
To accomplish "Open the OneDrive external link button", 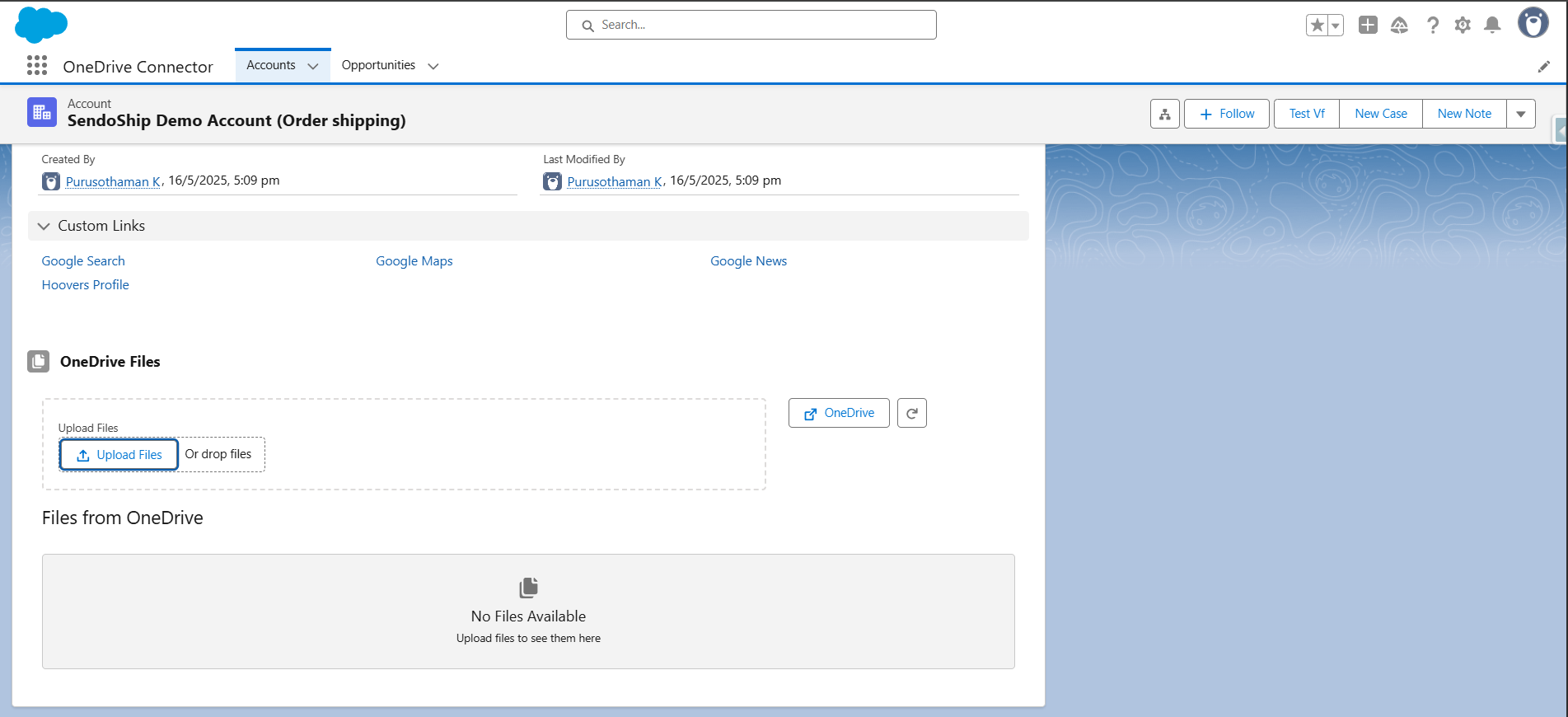I will (839, 413).
